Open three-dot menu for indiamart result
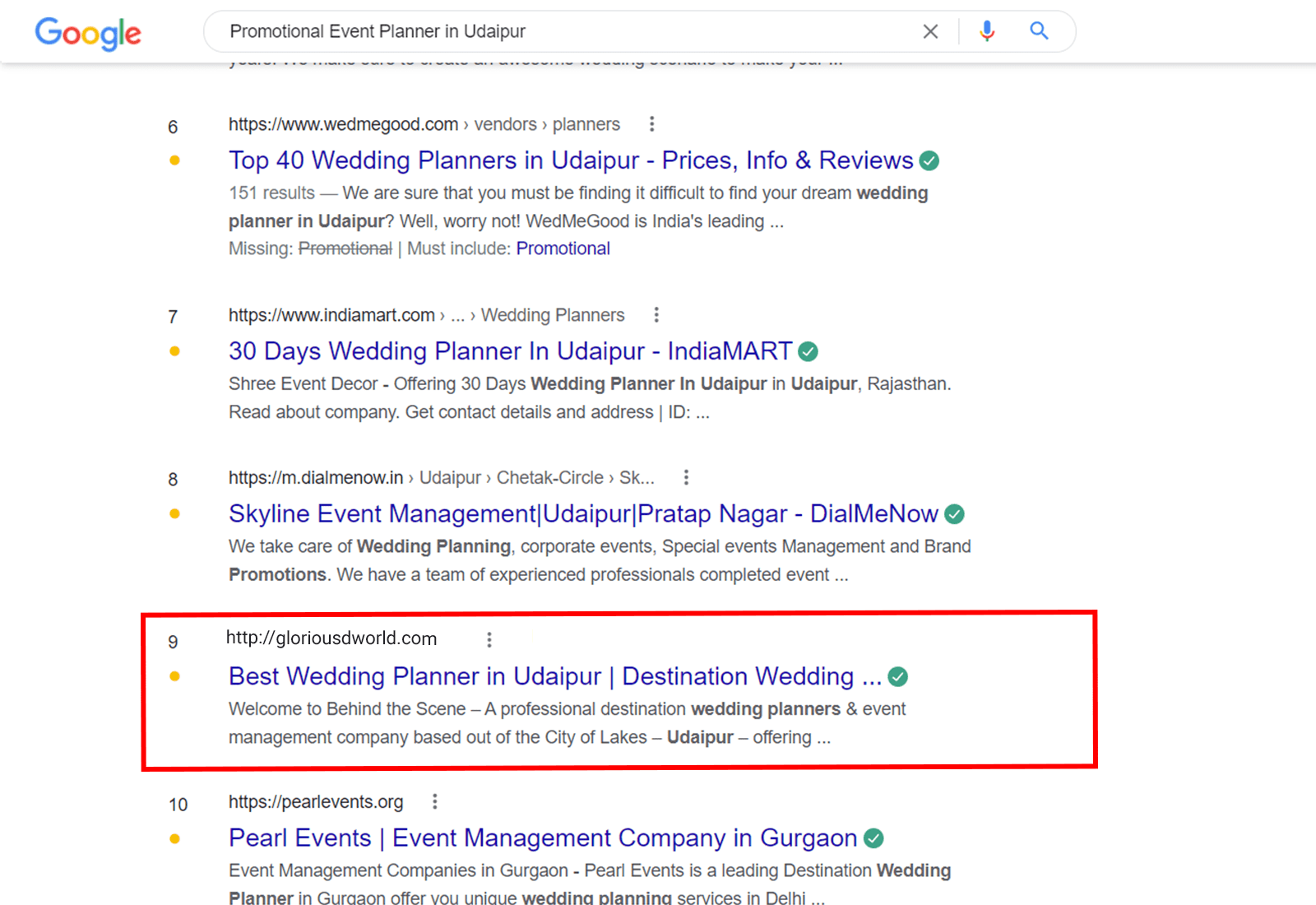The width and height of the screenshot is (1316, 905). click(656, 315)
